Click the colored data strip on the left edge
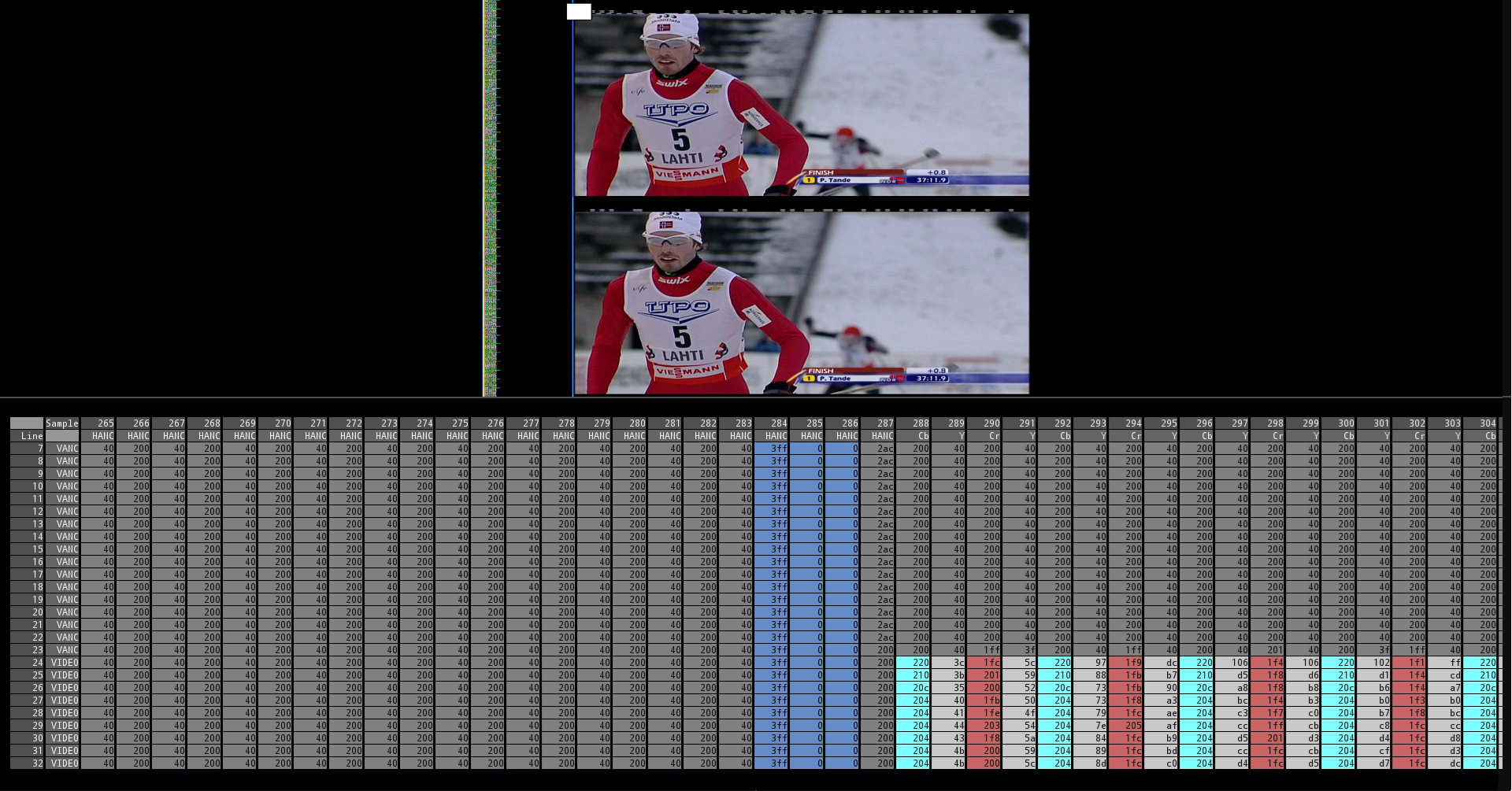The image size is (1512, 791). (488, 197)
